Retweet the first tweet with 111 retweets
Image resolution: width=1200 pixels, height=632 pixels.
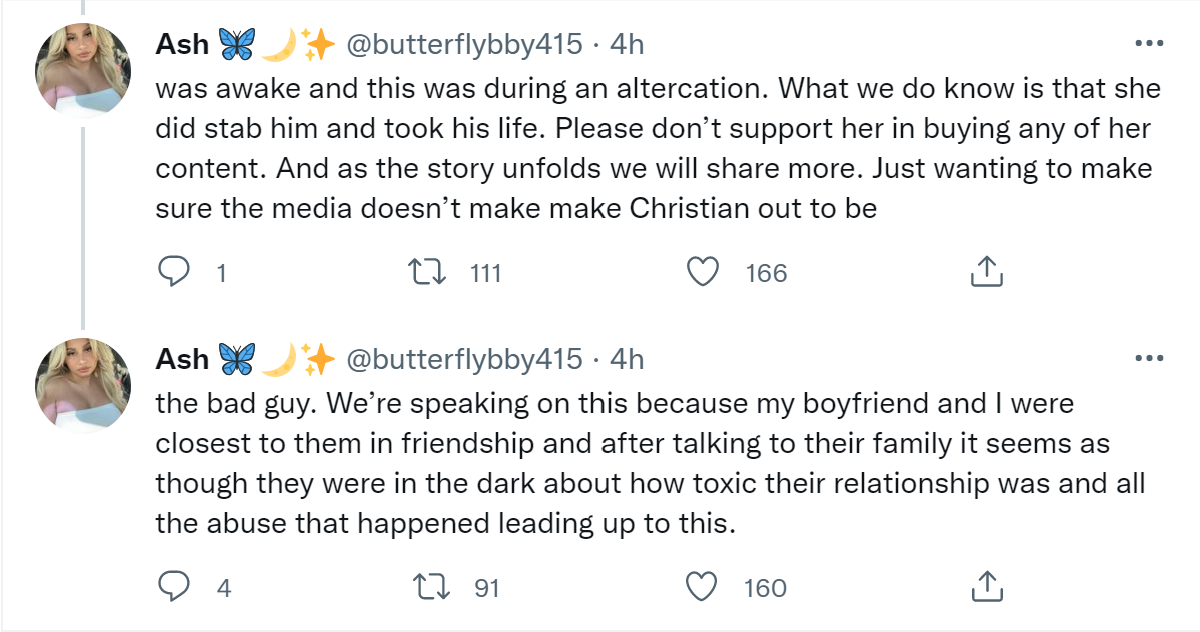click(428, 272)
